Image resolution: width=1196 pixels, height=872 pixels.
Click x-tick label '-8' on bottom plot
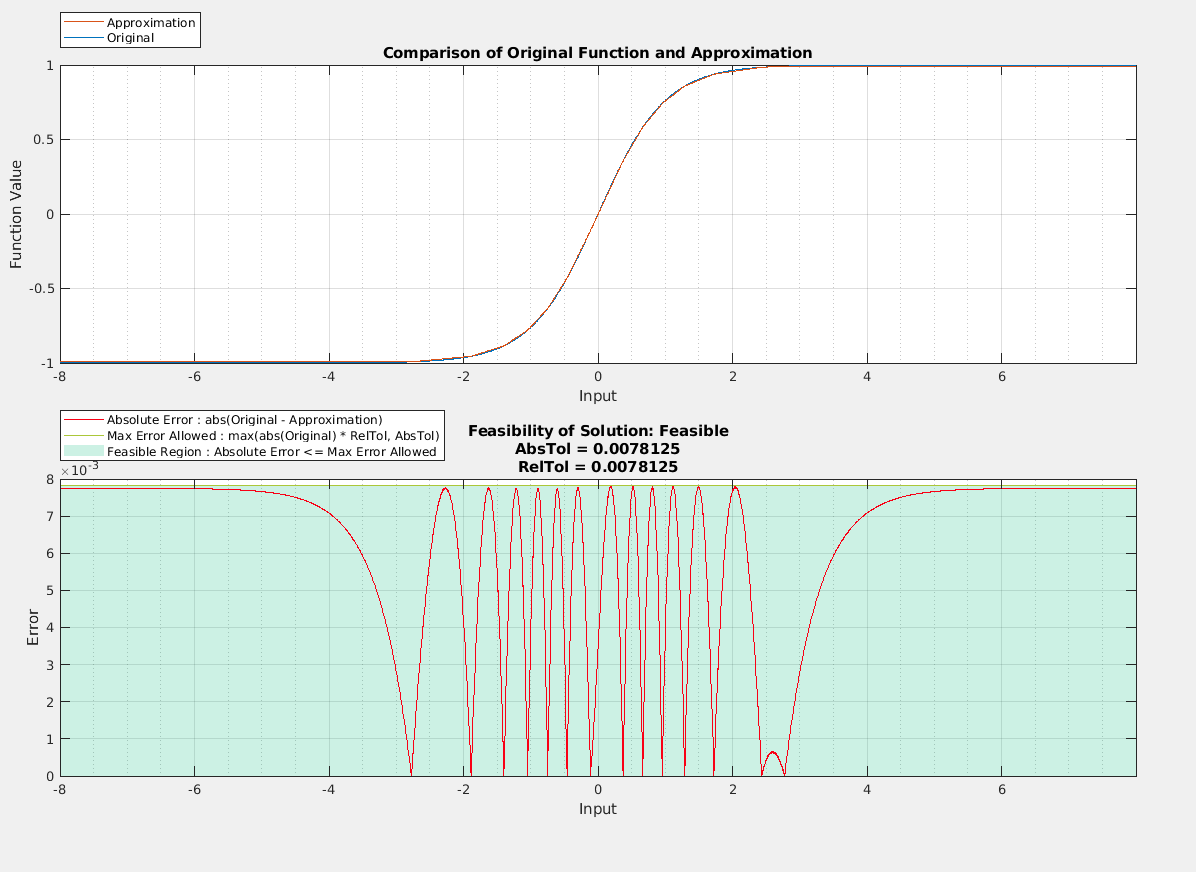(60, 790)
